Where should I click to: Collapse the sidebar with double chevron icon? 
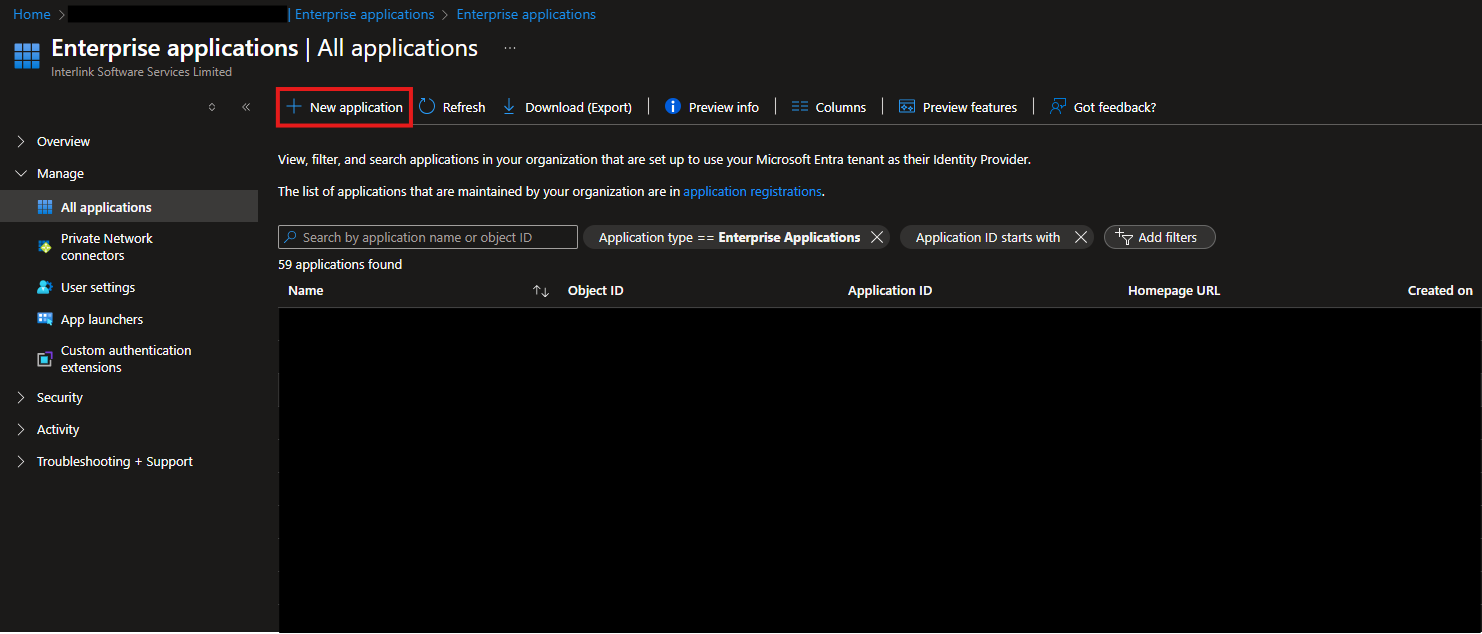pos(246,107)
